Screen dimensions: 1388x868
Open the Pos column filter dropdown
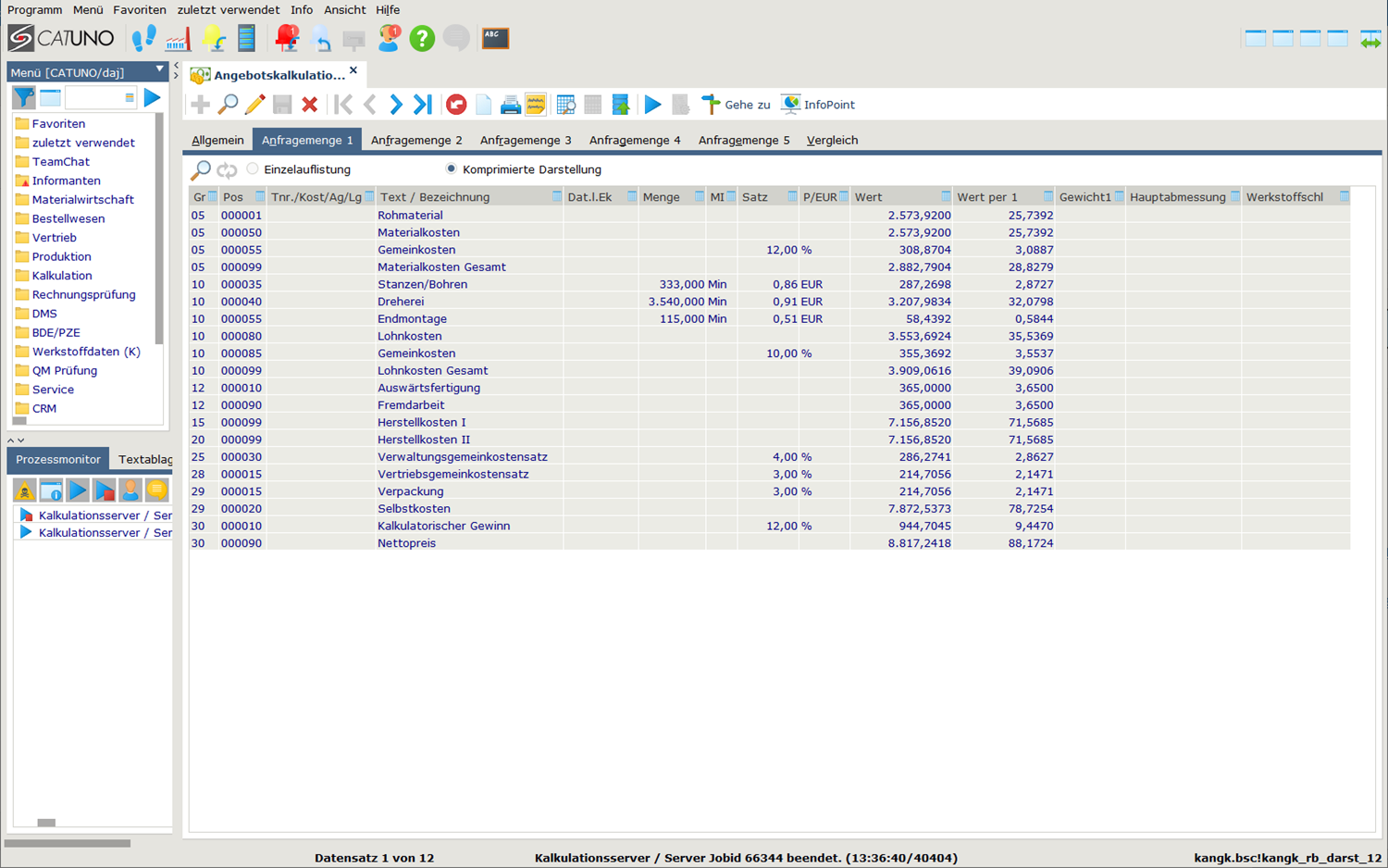pos(260,197)
